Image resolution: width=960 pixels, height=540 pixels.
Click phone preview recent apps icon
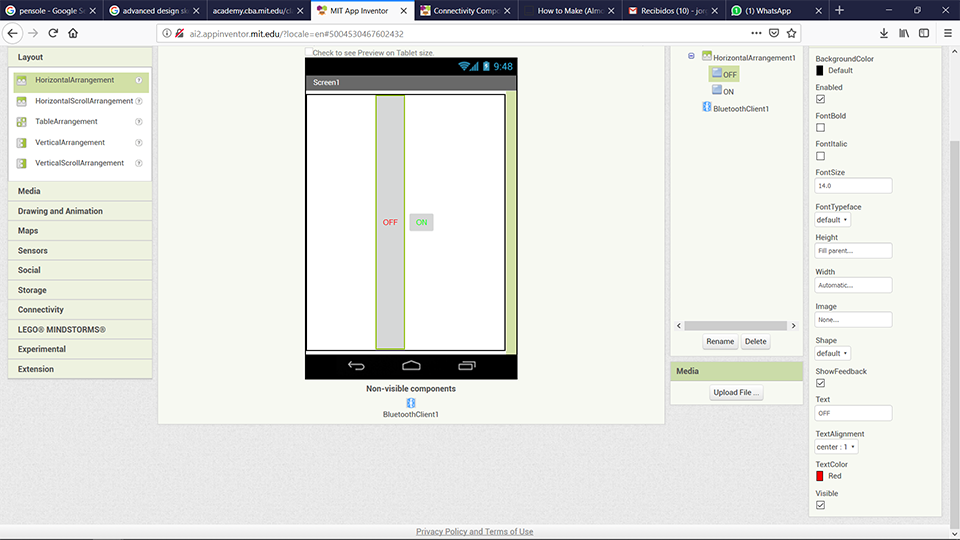pyautogui.click(x=467, y=366)
